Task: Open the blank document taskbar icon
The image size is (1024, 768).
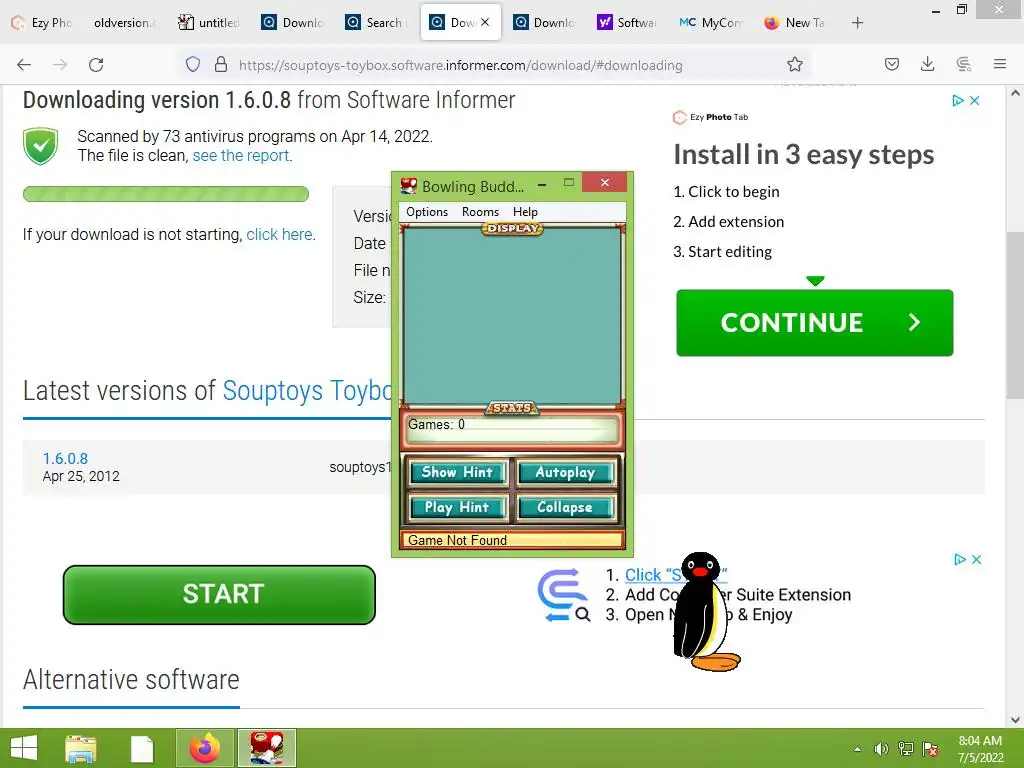Action: 142,749
